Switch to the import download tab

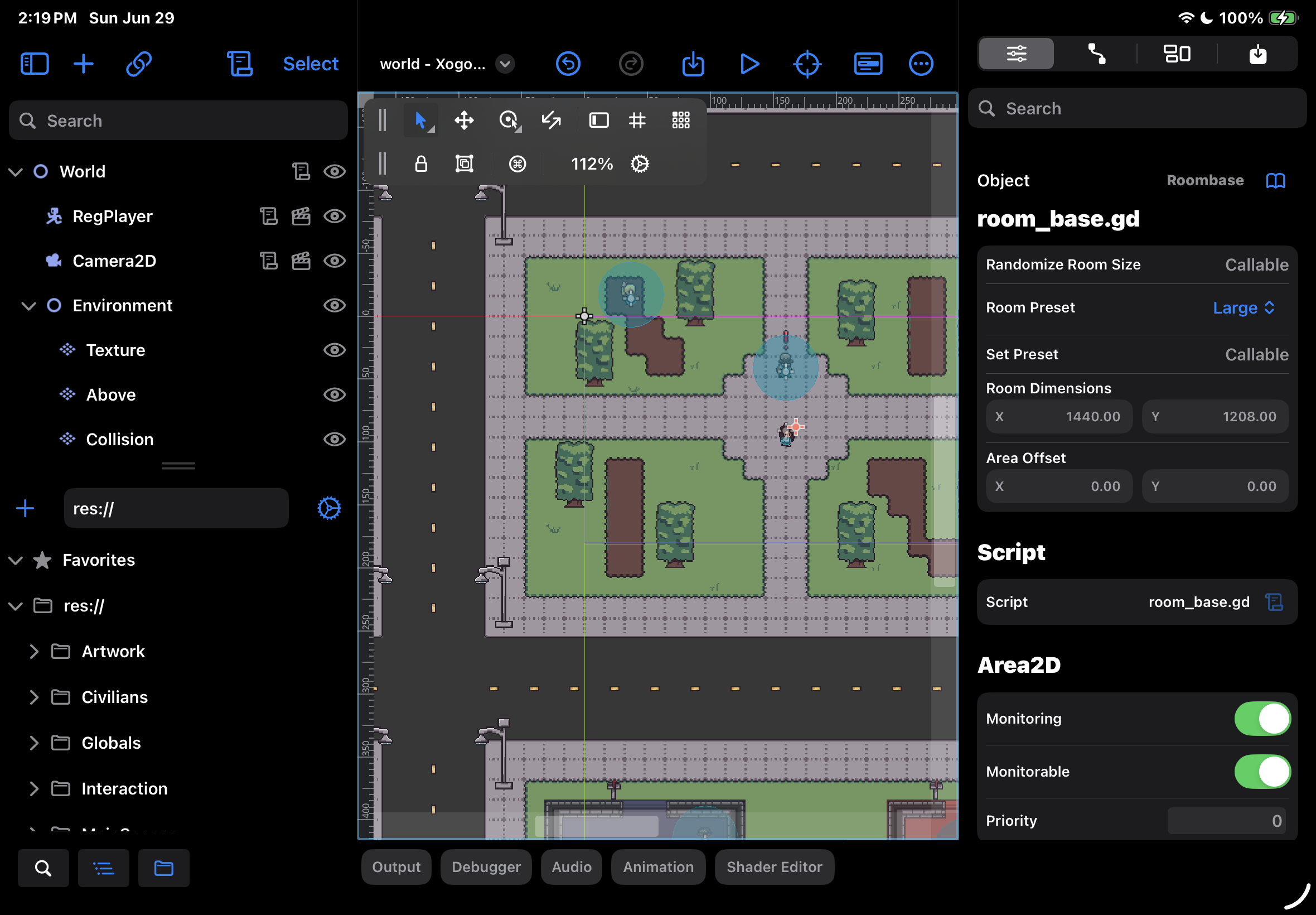pos(1257,54)
